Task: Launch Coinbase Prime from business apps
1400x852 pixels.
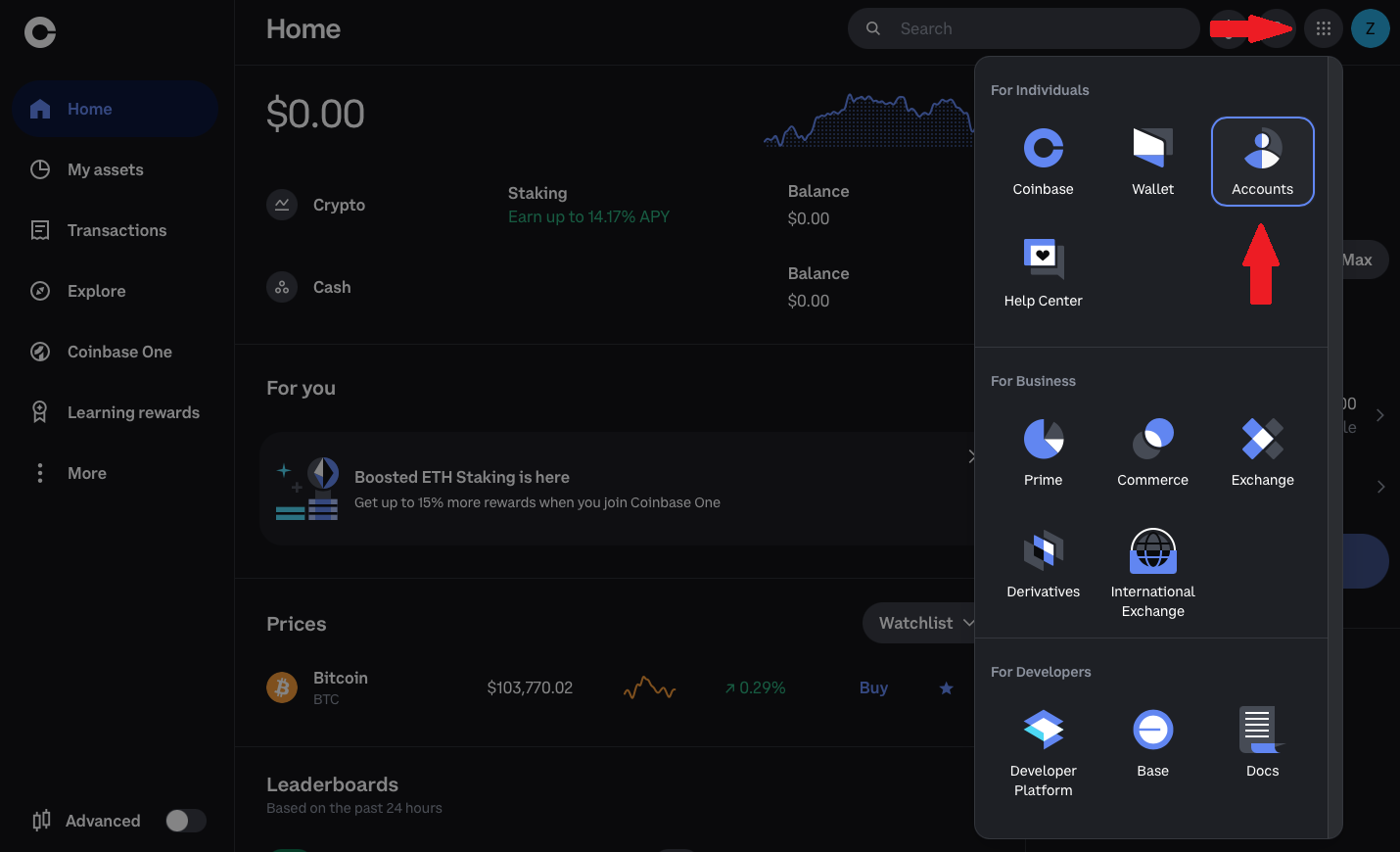Action: (1043, 452)
